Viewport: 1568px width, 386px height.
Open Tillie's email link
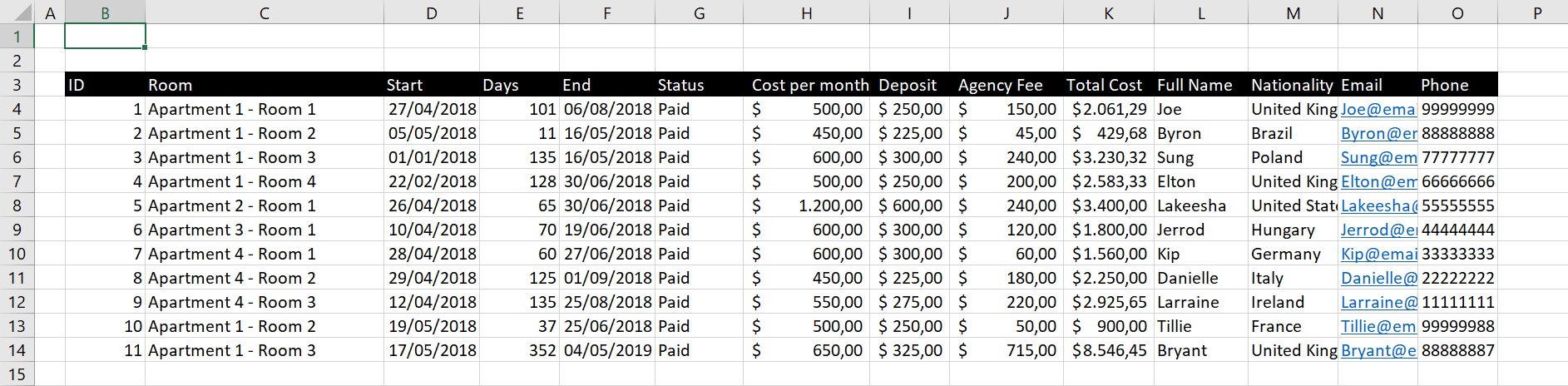click(x=1378, y=326)
